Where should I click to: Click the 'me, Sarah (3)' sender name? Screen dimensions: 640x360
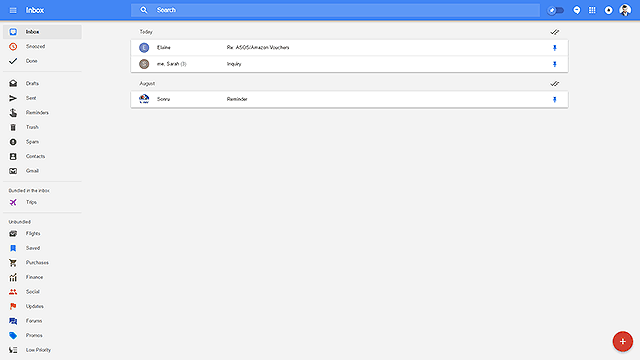pos(171,64)
